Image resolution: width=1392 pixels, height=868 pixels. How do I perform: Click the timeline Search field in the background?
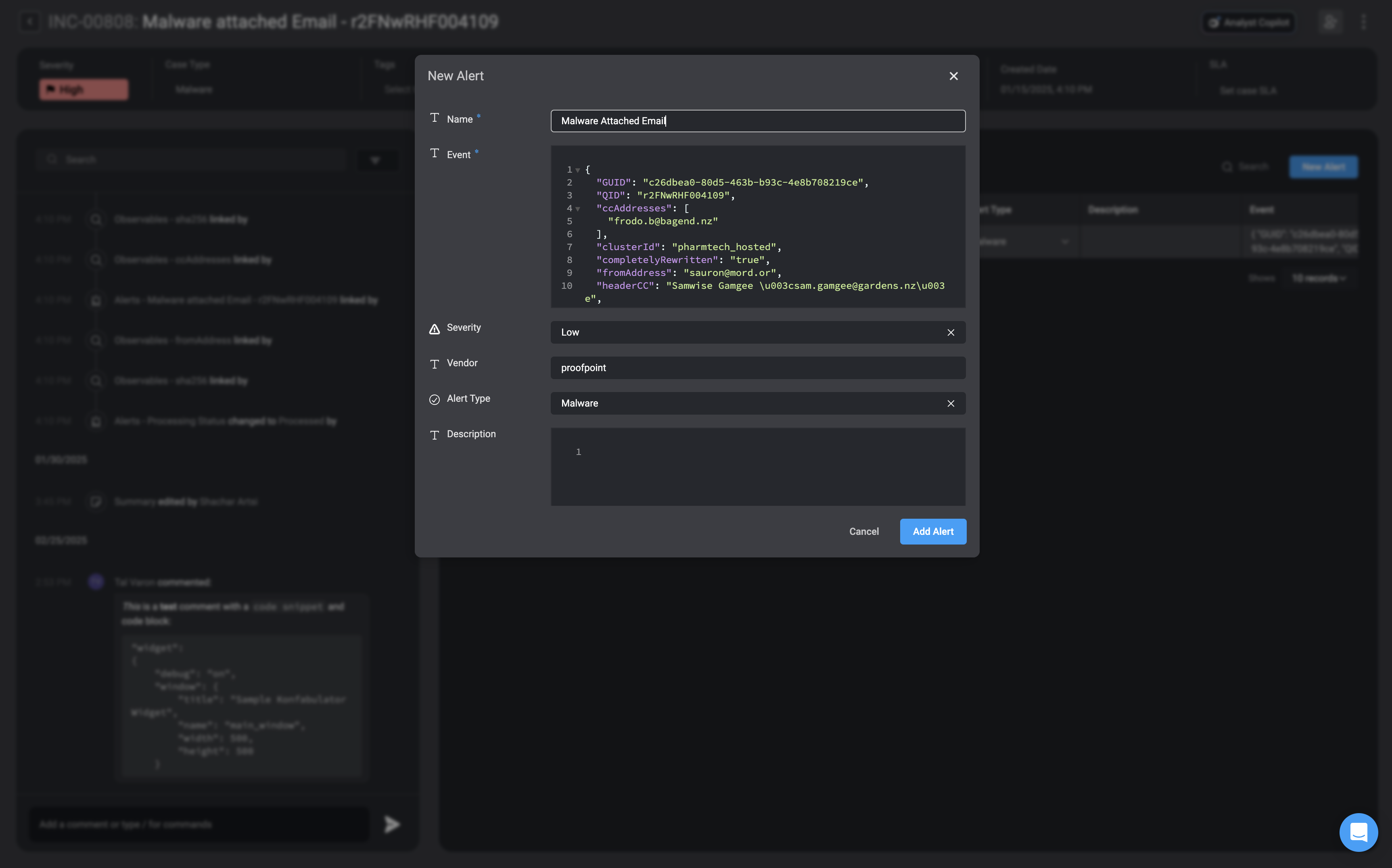191,160
